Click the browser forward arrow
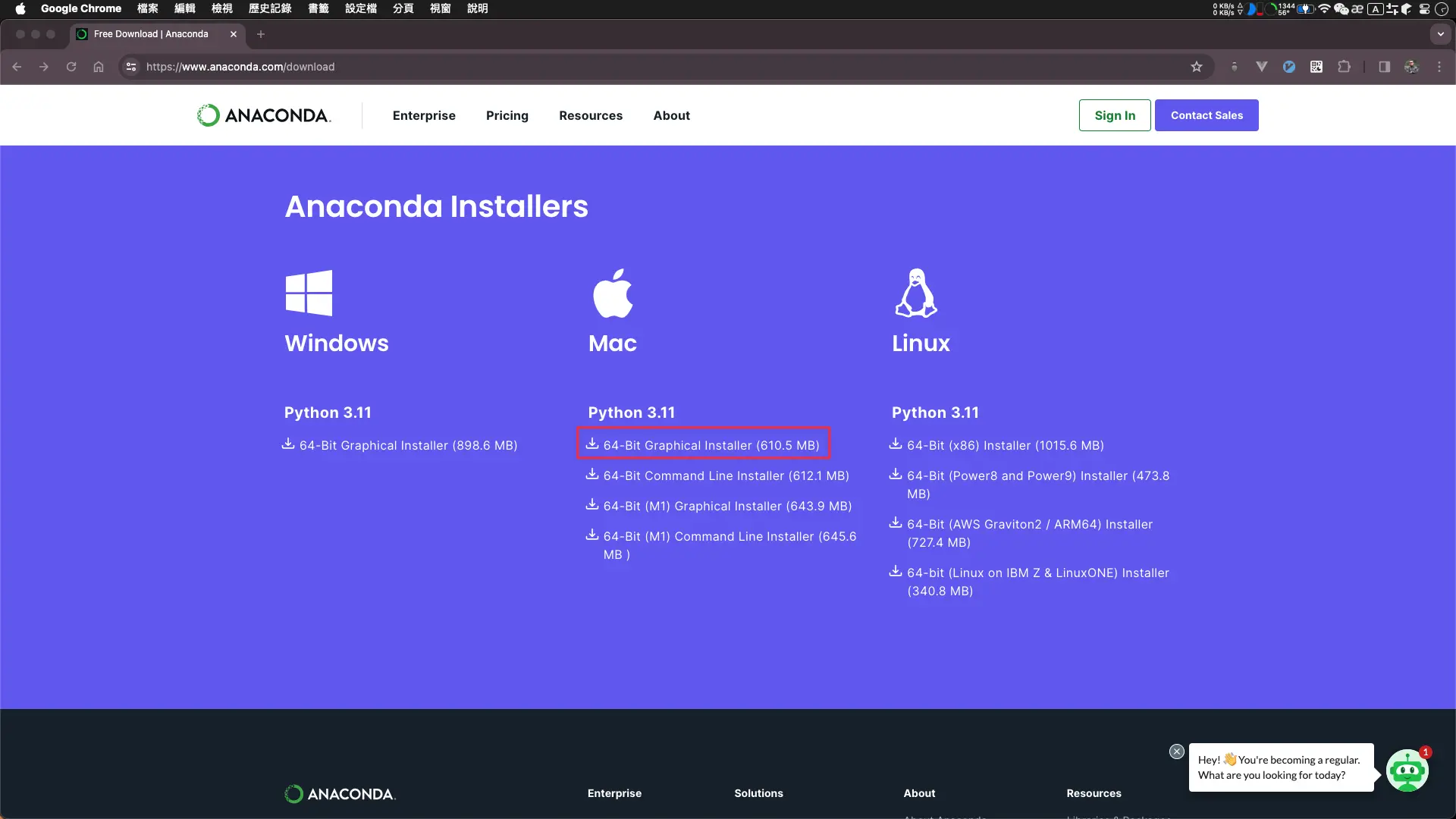This screenshot has height=819, width=1456. 44,67
